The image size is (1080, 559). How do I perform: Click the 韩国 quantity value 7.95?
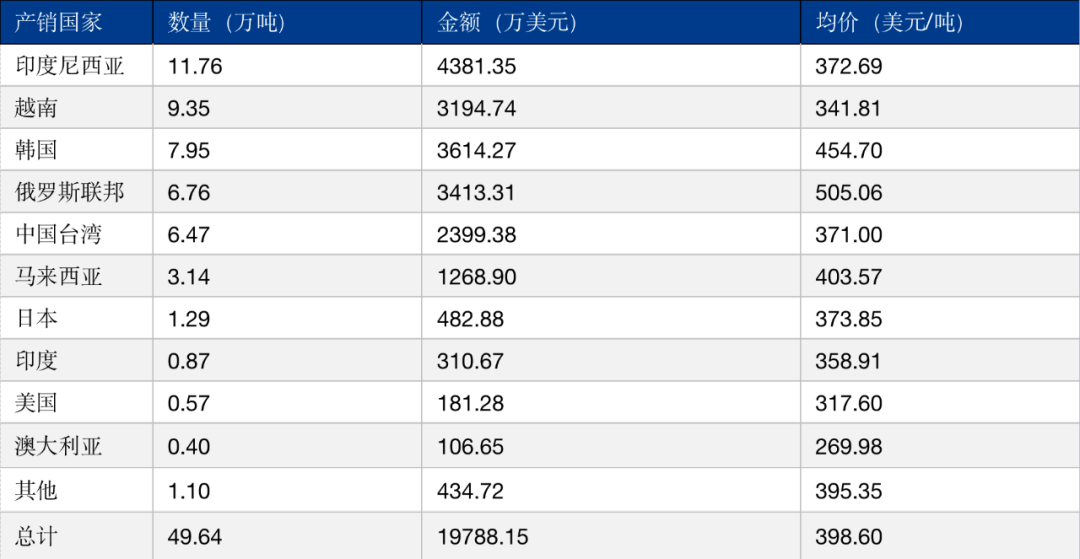189,150
